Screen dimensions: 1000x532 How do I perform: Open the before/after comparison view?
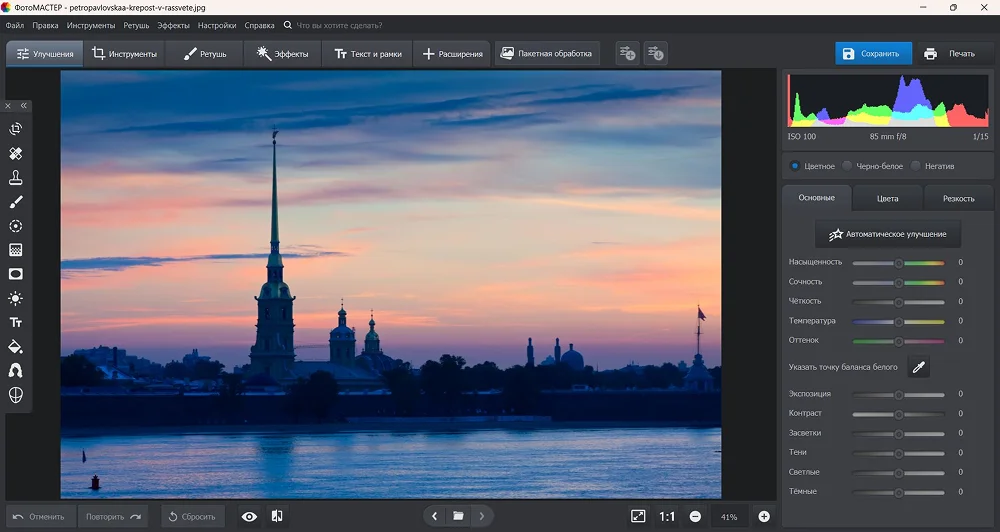pyautogui.click(x=277, y=516)
